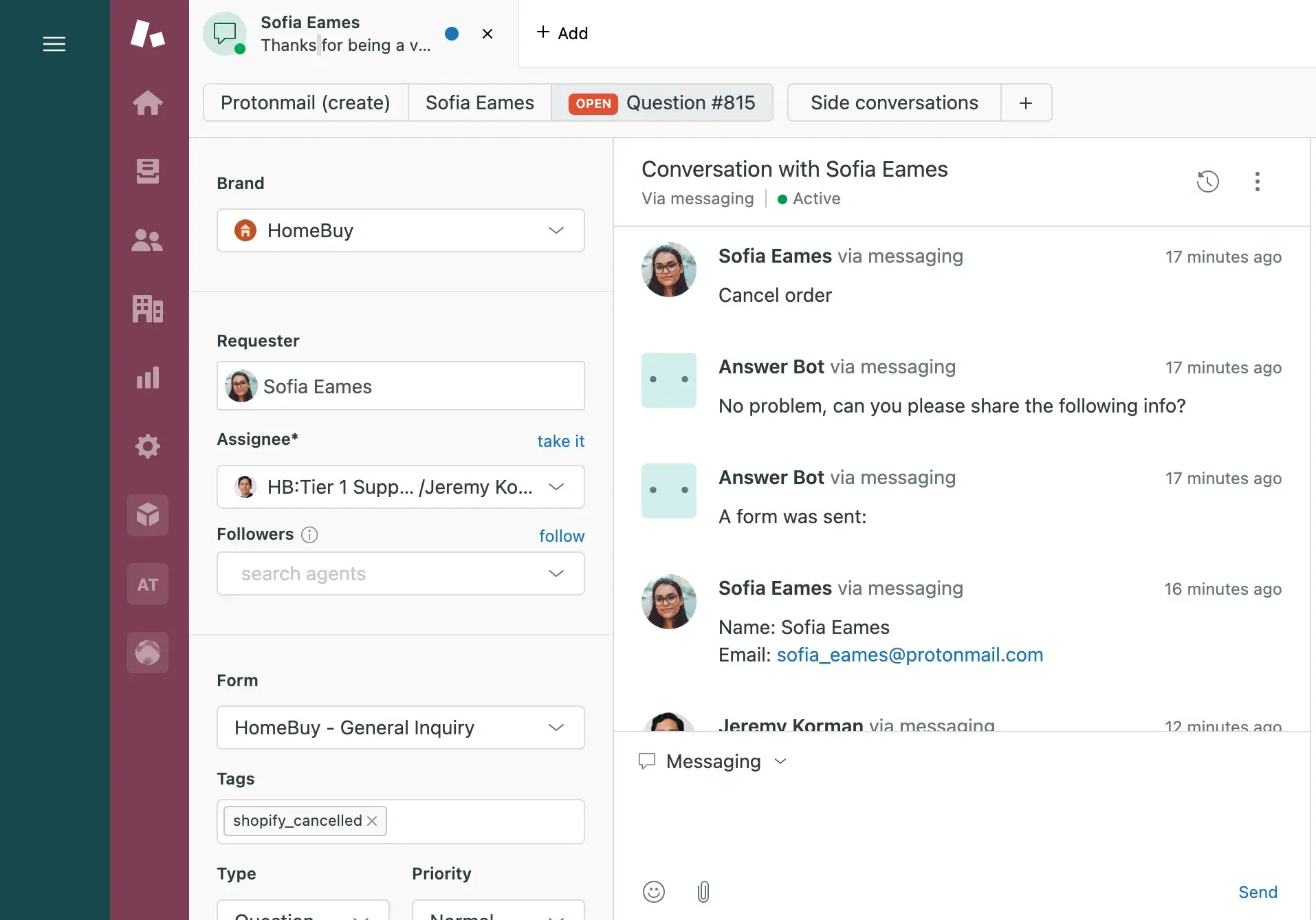Click the '16 minutes ago' timestamp

1222,589
